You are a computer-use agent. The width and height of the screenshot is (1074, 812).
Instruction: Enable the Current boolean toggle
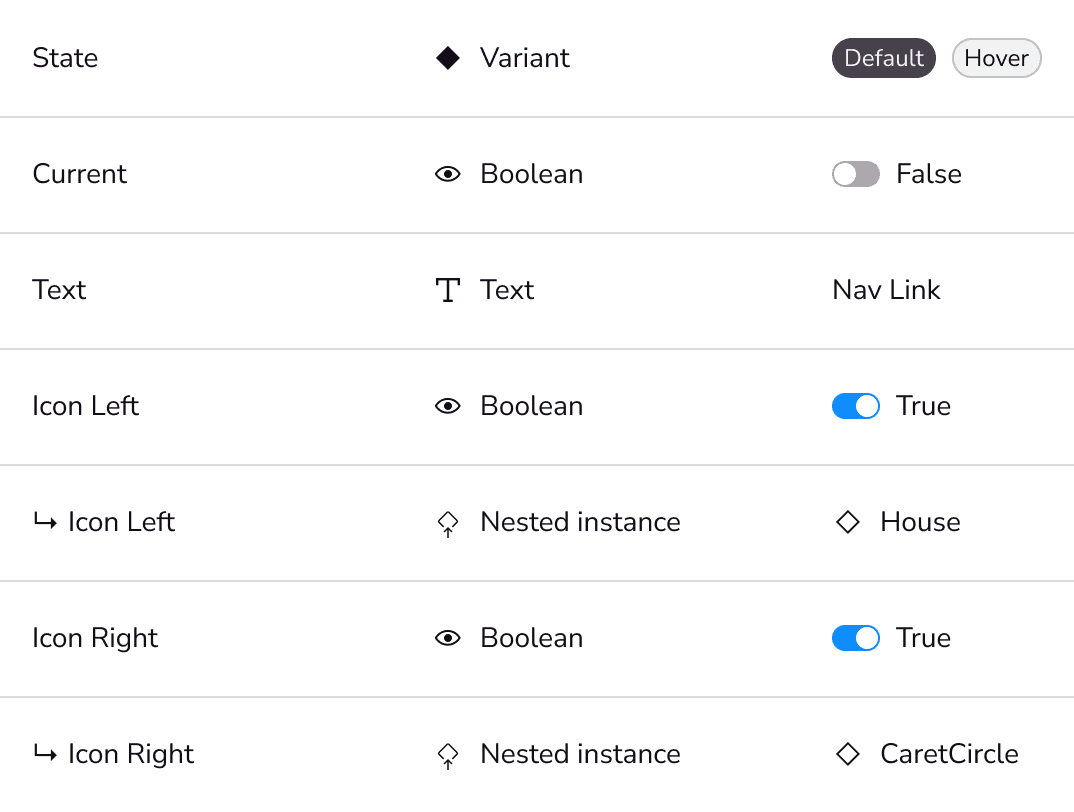tap(856, 174)
